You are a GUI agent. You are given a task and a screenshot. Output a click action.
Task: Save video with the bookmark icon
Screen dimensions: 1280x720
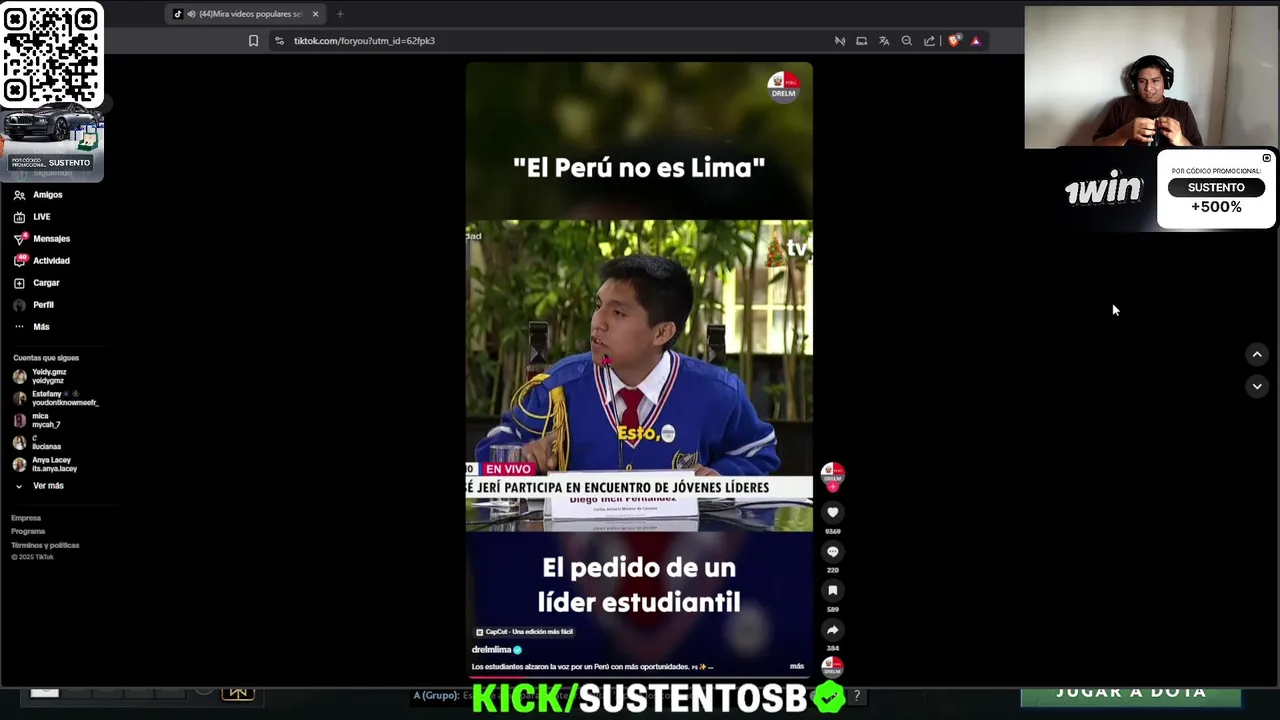[x=832, y=590]
